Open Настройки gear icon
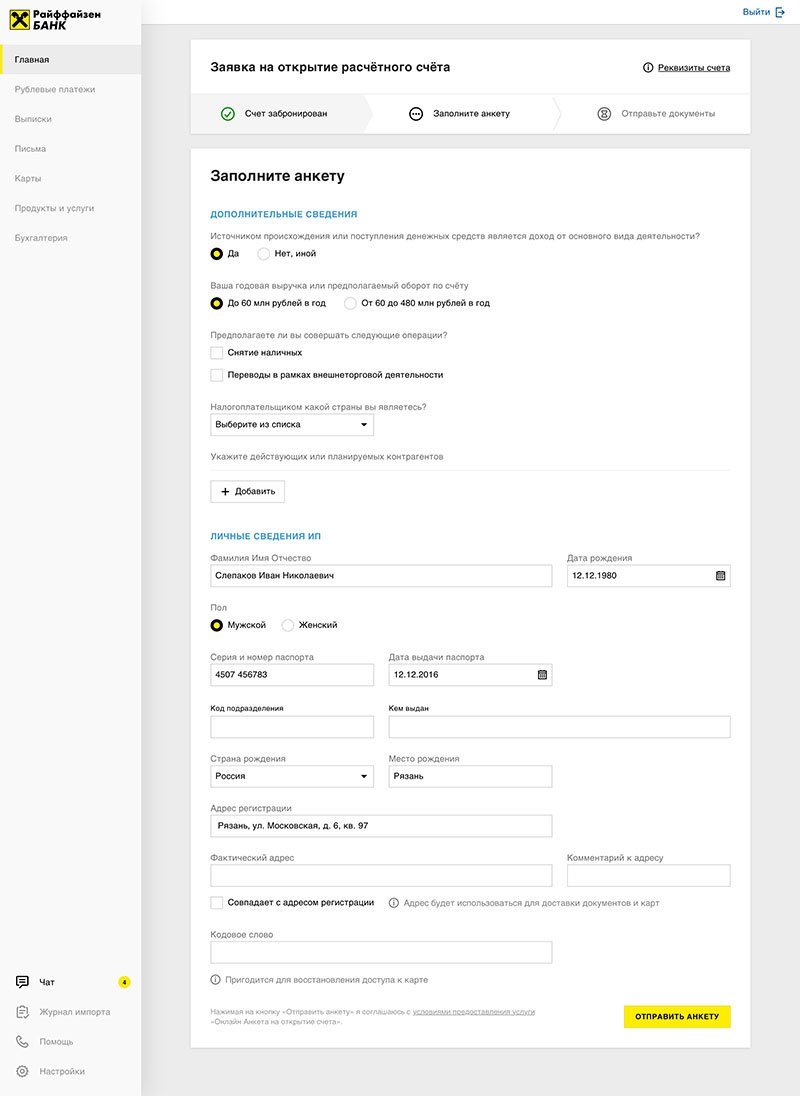800x1096 pixels. point(22,1072)
